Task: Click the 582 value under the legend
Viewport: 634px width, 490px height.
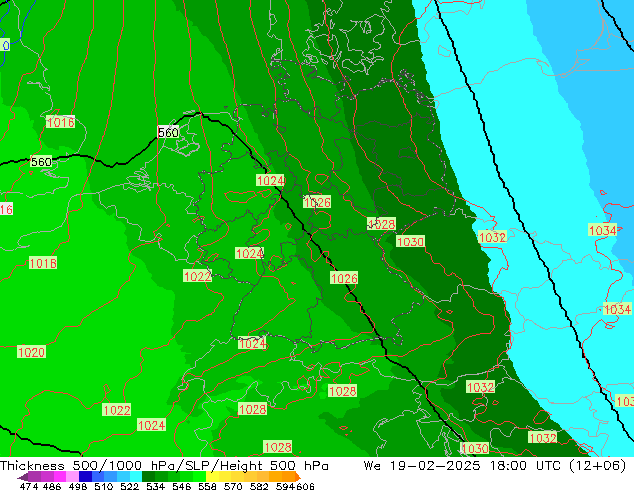Action: (259, 486)
